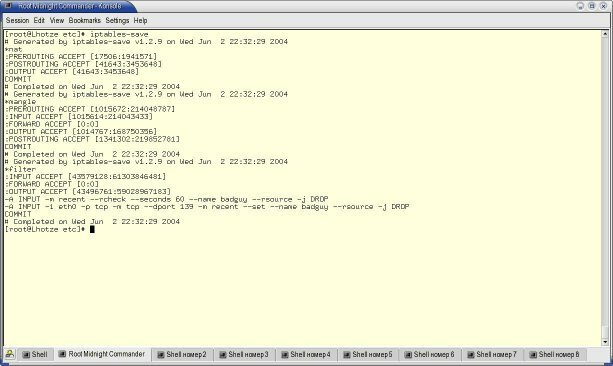Switch to Shell номер4 tab
613x366 pixels.
coord(306,355)
